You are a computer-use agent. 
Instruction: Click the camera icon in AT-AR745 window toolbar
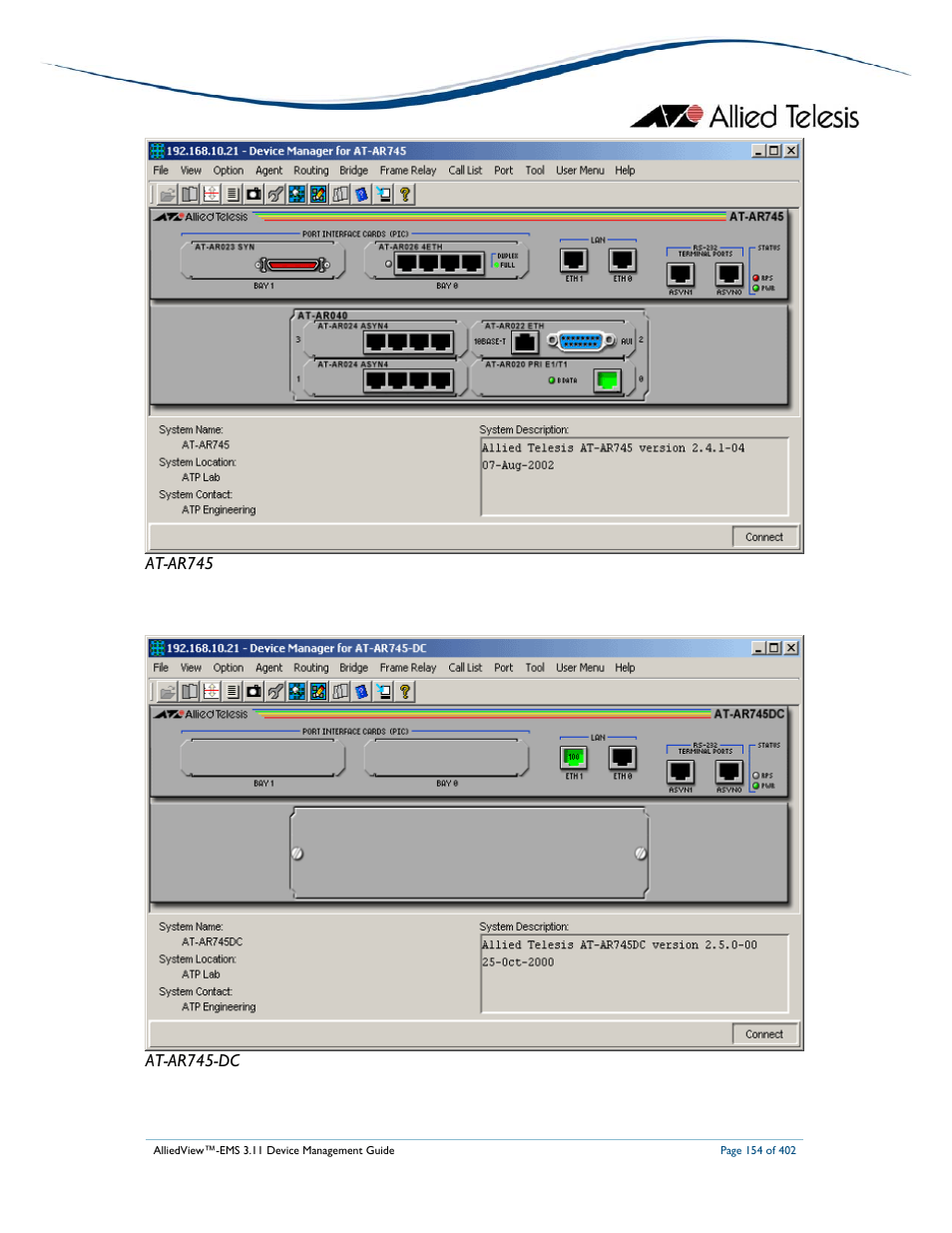254,195
